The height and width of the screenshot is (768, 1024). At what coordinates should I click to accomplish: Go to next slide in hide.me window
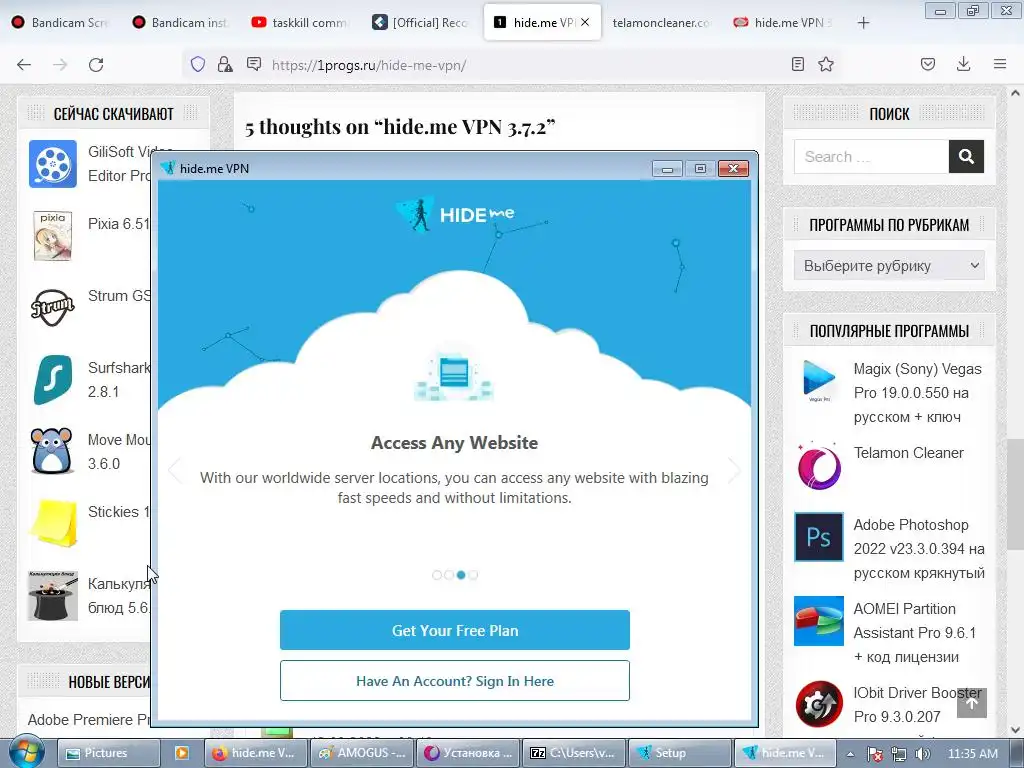click(x=734, y=470)
